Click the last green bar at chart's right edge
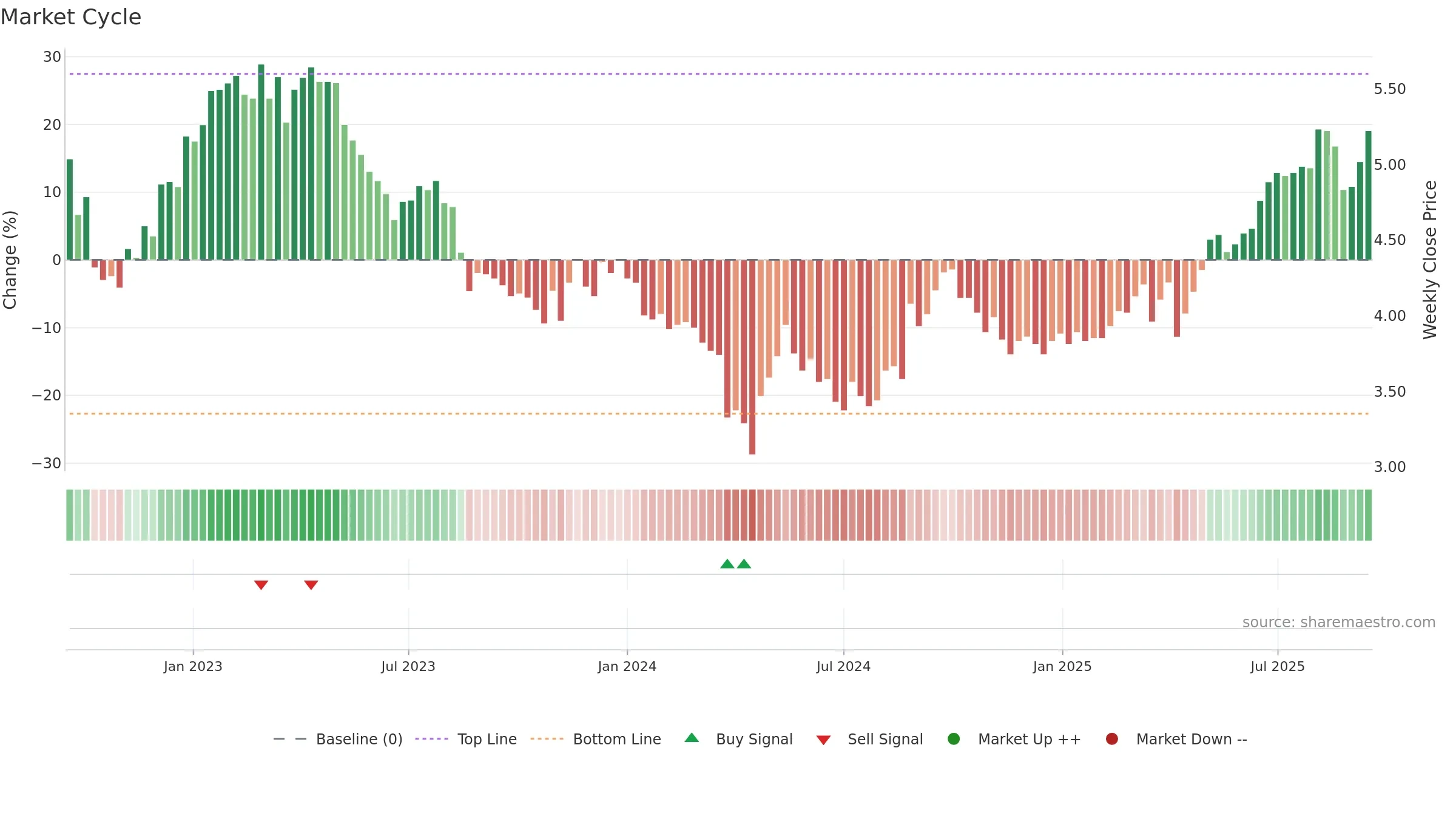1456x819 pixels. click(1368, 195)
